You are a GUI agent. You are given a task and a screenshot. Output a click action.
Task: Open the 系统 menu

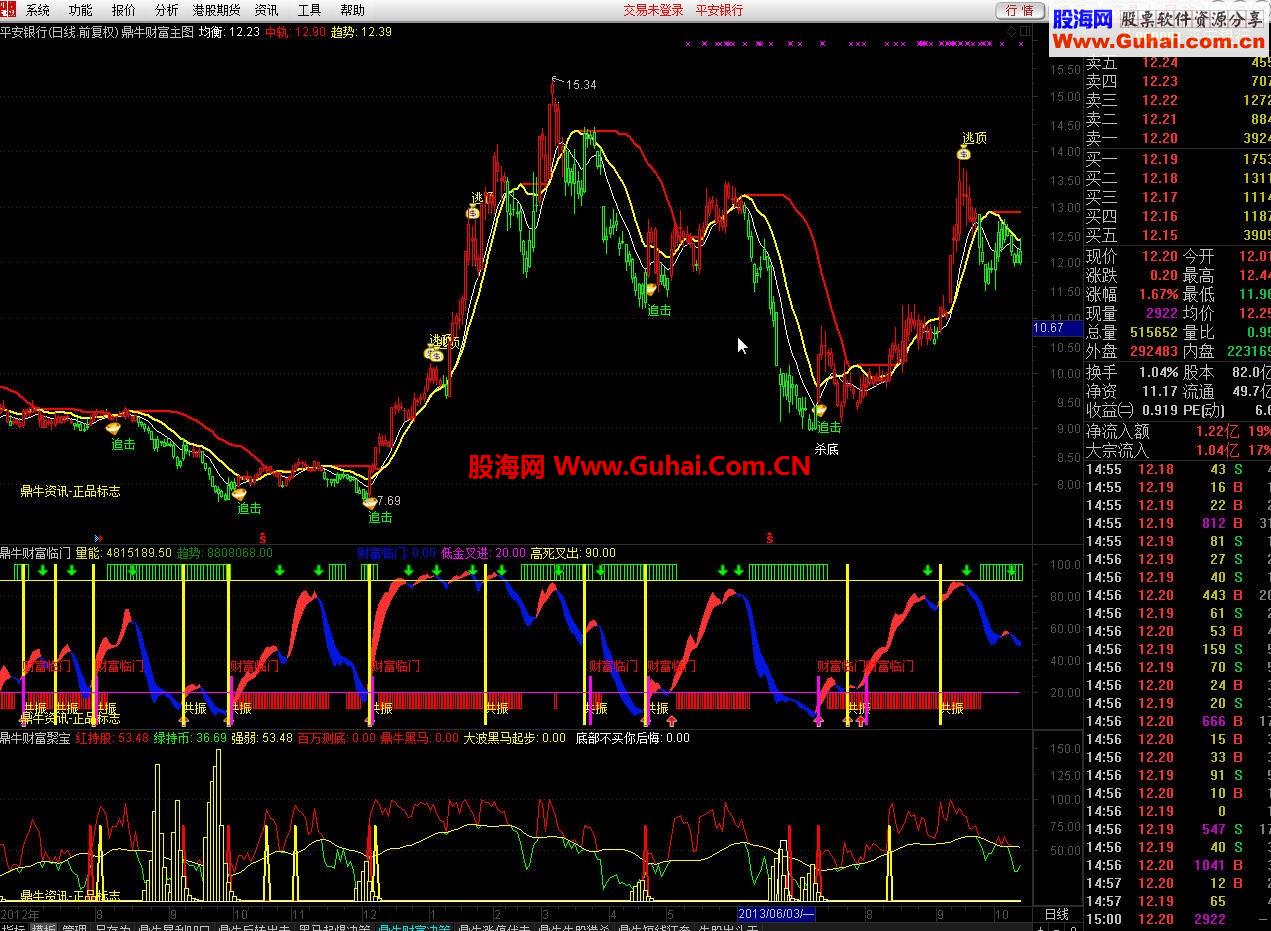coord(38,10)
